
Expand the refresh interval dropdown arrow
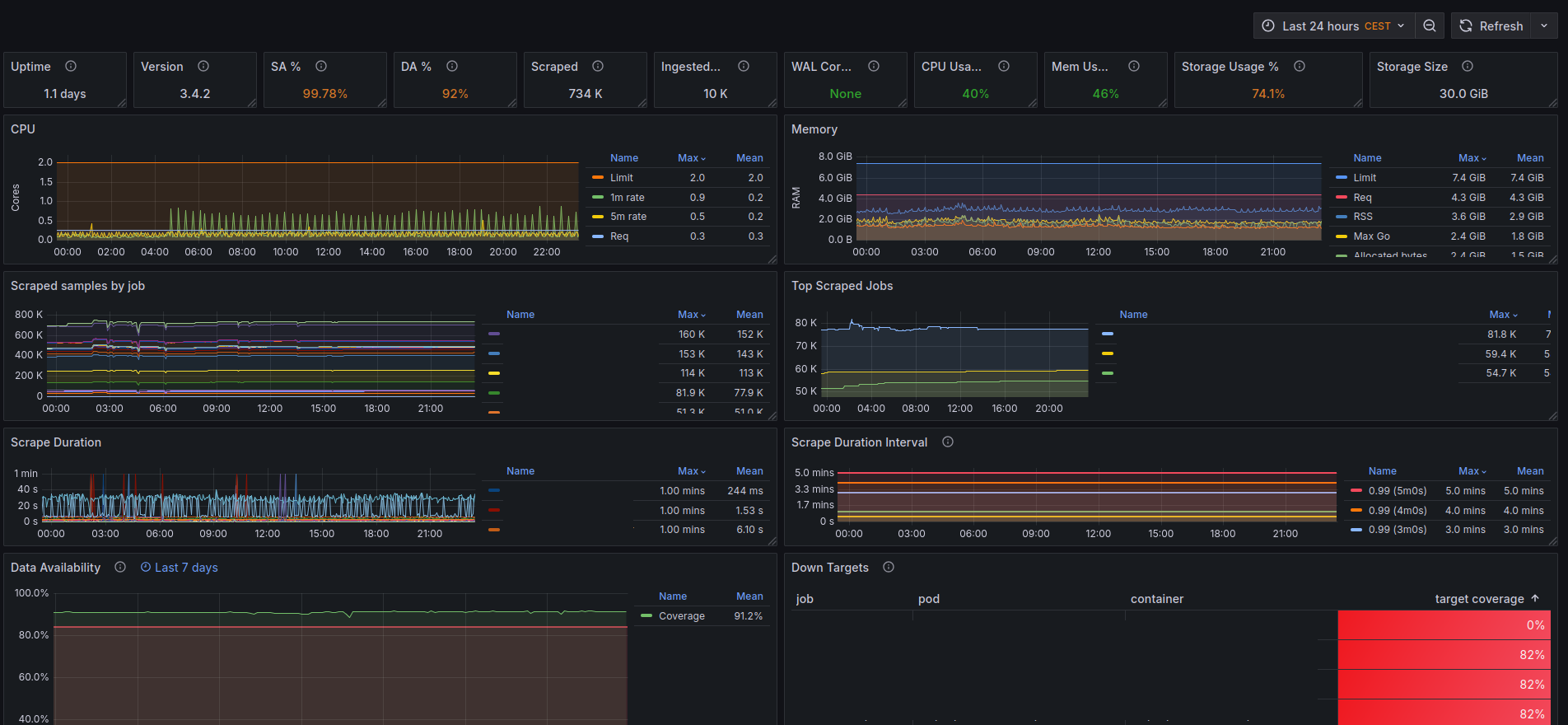(1544, 26)
